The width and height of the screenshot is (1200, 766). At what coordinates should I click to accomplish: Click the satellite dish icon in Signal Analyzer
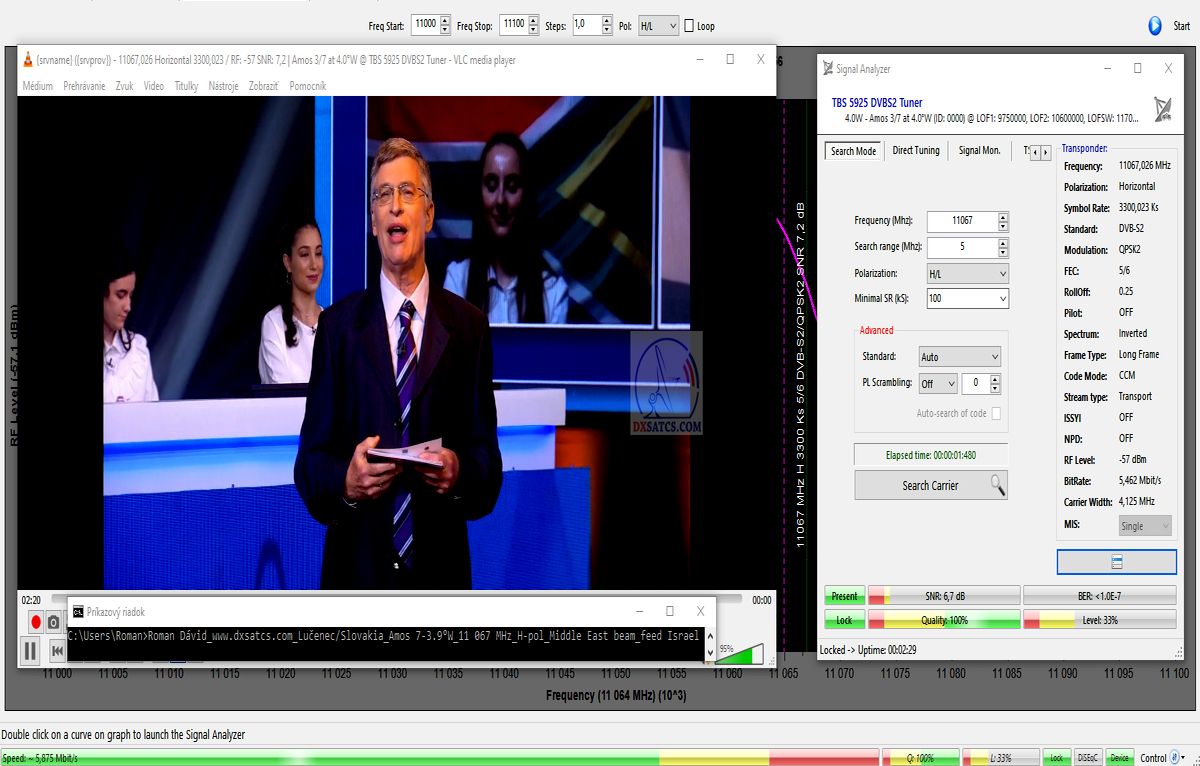1164,109
